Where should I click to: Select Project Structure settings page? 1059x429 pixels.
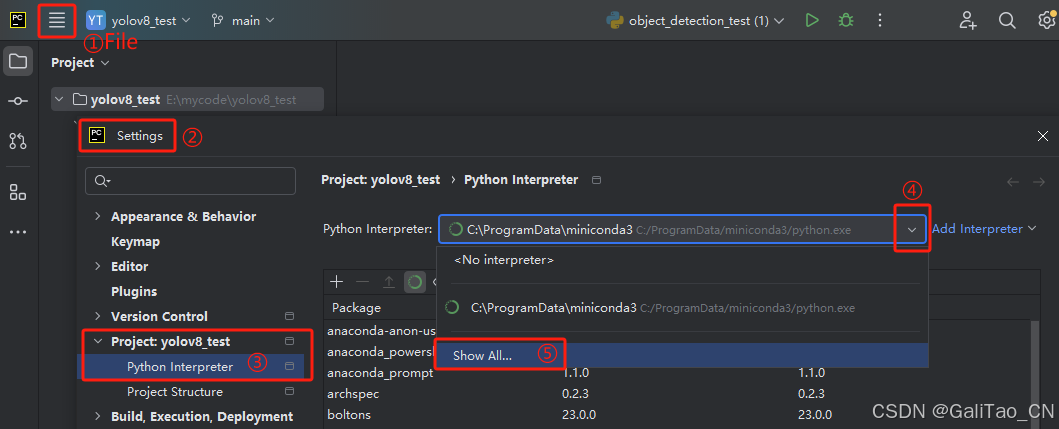(x=175, y=392)
